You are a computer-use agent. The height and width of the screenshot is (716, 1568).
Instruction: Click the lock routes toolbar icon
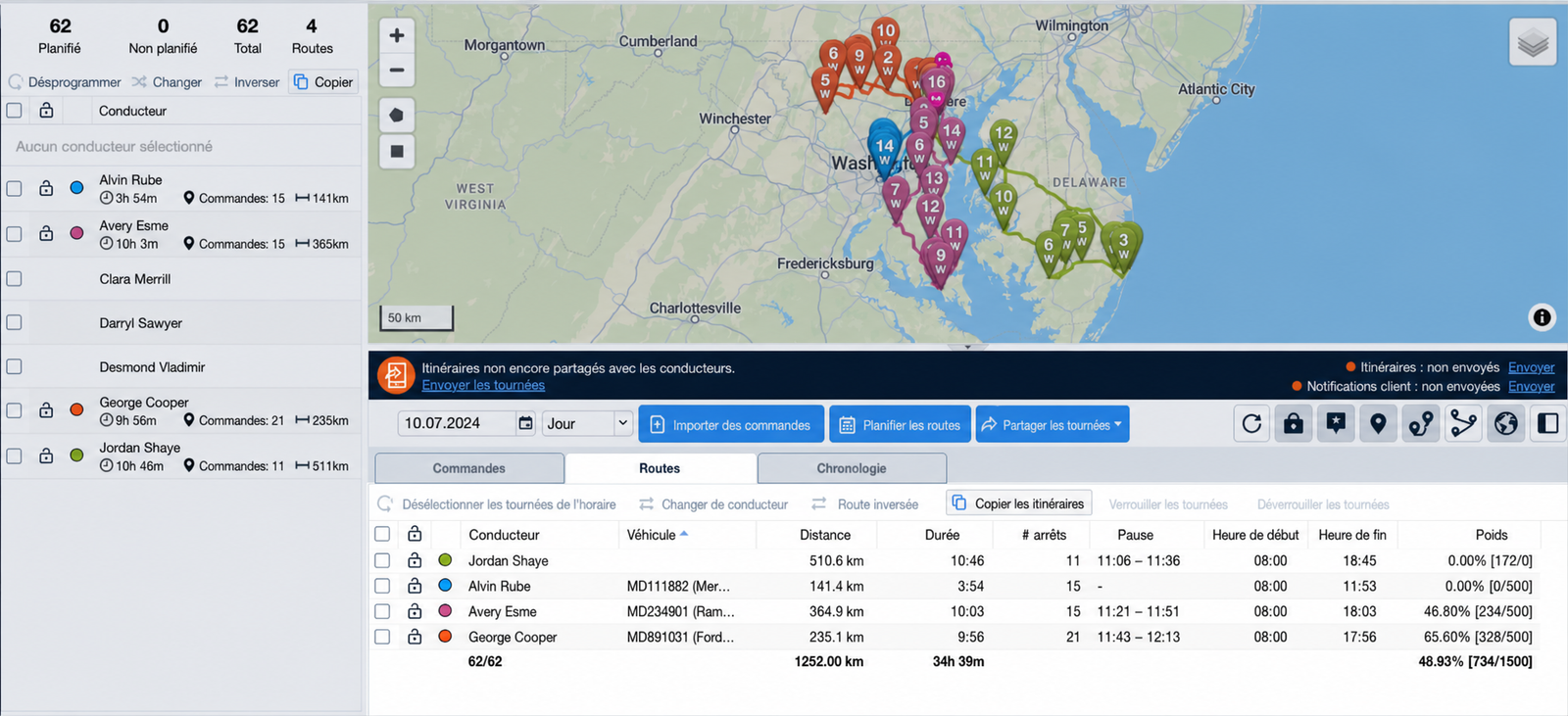pyautogui.click(x=1294, y=424)
